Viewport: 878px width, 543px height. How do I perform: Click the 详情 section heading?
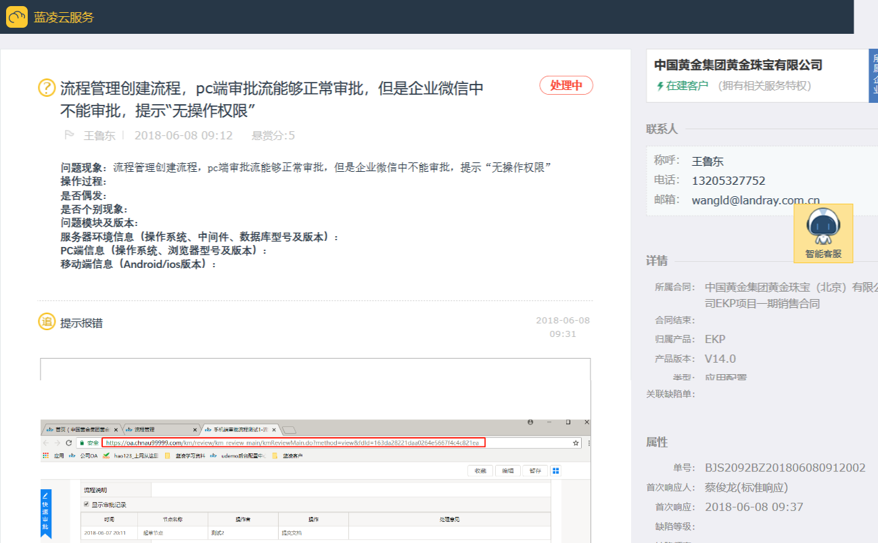point(656,261)
